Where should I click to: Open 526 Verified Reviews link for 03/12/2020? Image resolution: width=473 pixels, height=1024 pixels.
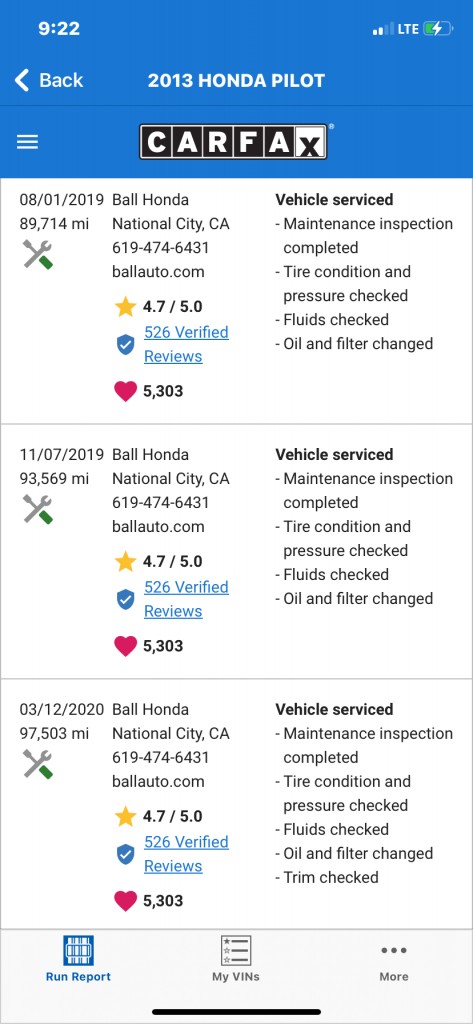[x=186, y=854]
